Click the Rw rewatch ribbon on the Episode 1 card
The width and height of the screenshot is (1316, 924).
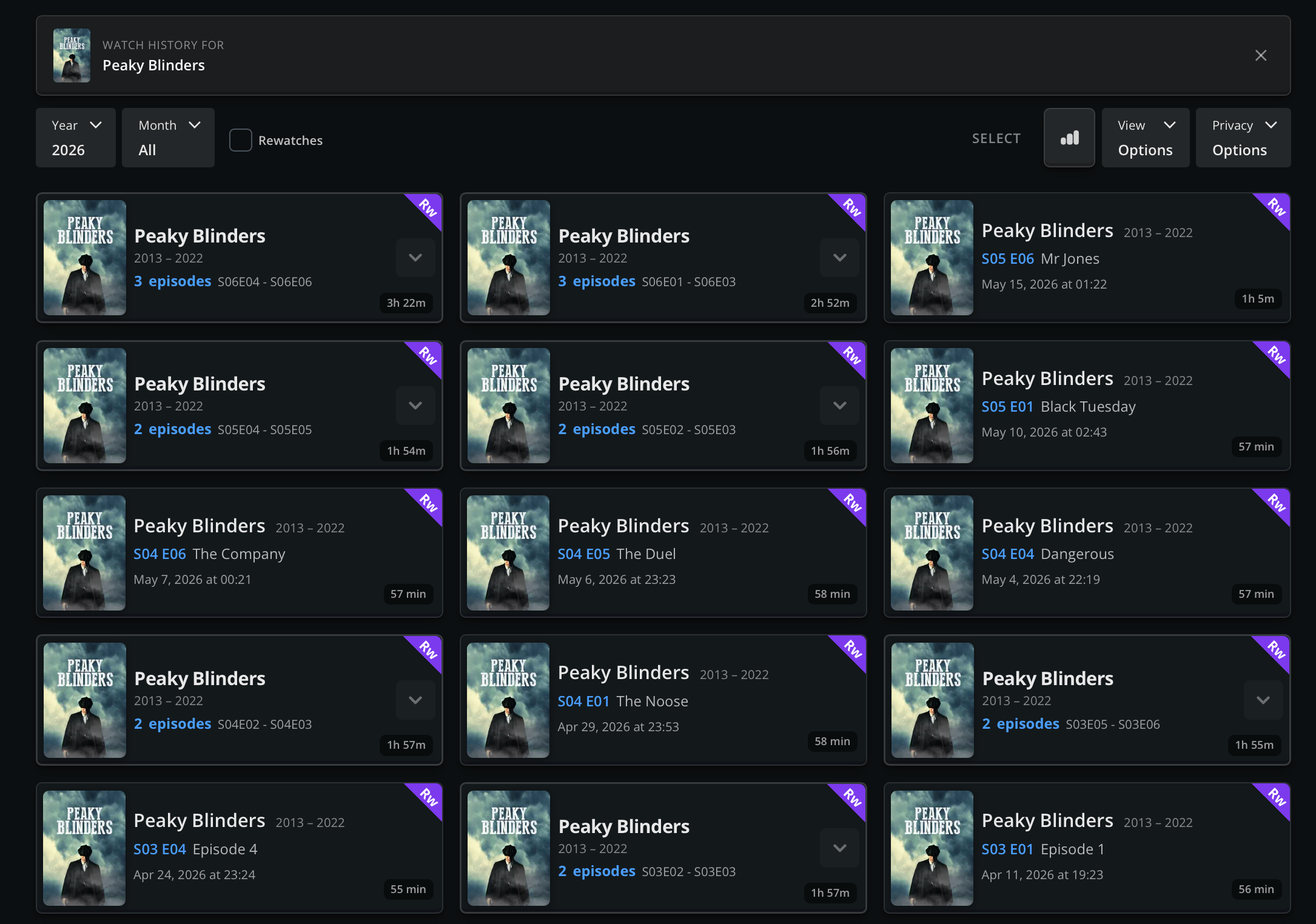(1276, 798)
